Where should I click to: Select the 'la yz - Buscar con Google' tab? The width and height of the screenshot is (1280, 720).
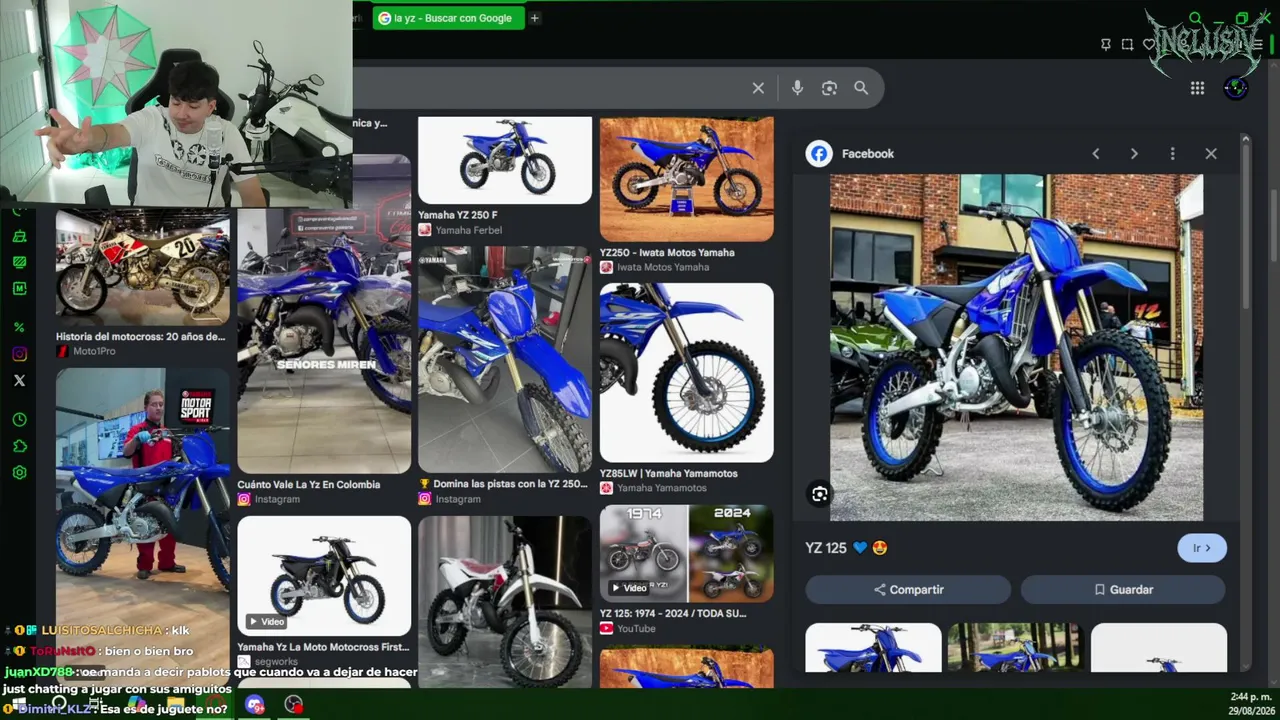point(448,18)
